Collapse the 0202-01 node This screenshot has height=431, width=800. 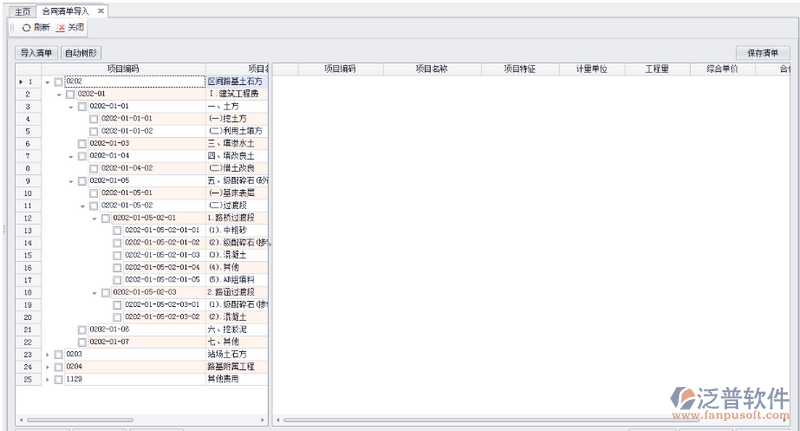pyautogui.click(x=59, y=94)
